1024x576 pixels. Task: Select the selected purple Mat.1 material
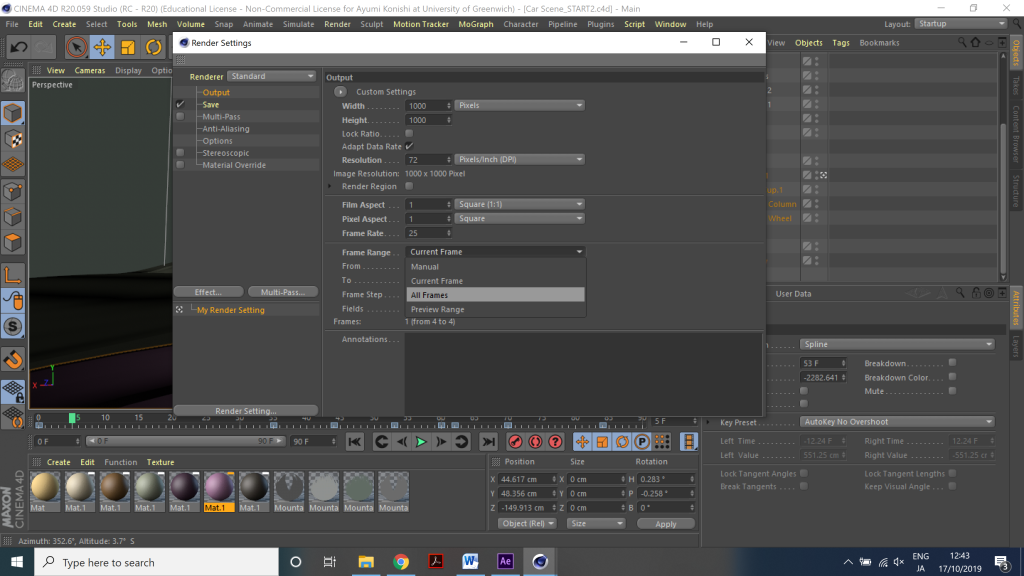219,492
